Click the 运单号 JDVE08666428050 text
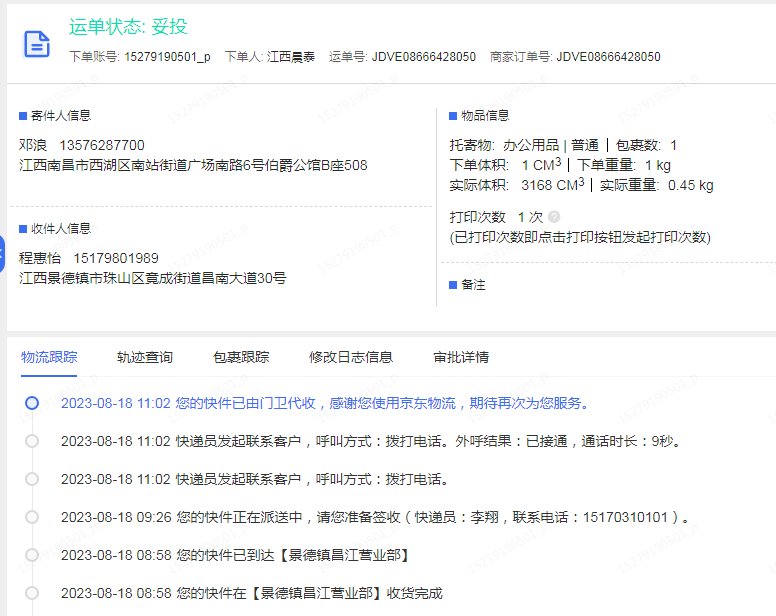776x616 pixels. 424,57
